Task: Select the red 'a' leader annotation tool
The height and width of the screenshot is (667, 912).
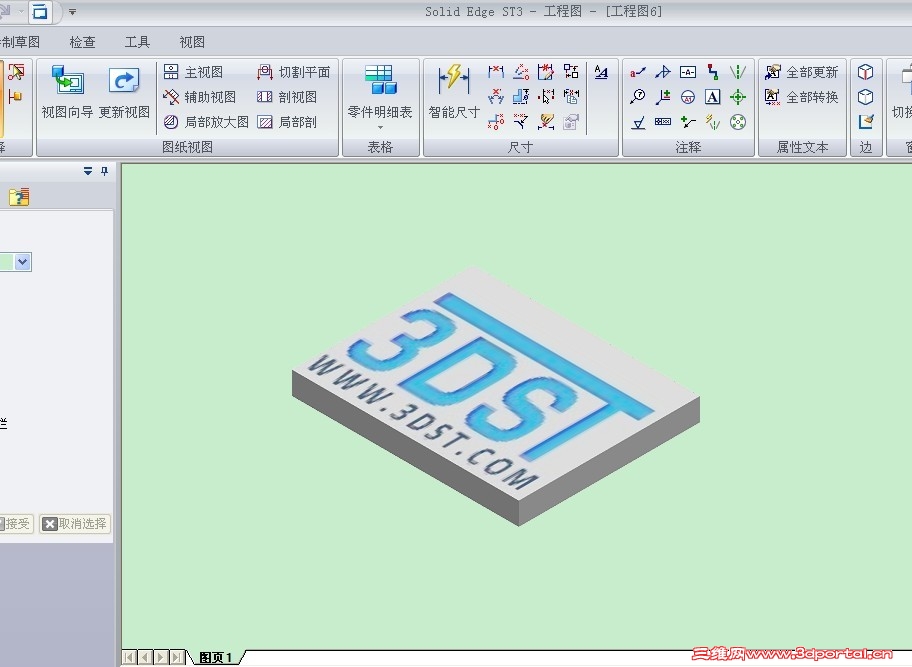Action: pos(638,72)
